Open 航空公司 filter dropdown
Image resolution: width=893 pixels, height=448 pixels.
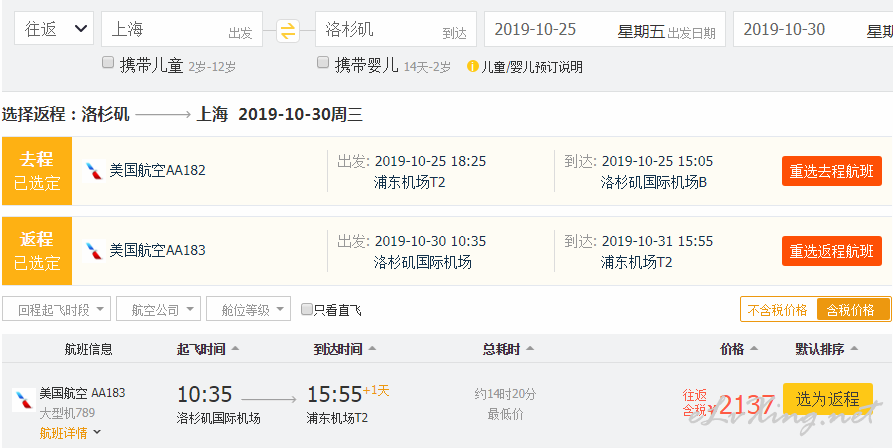[x=158, y=309]
